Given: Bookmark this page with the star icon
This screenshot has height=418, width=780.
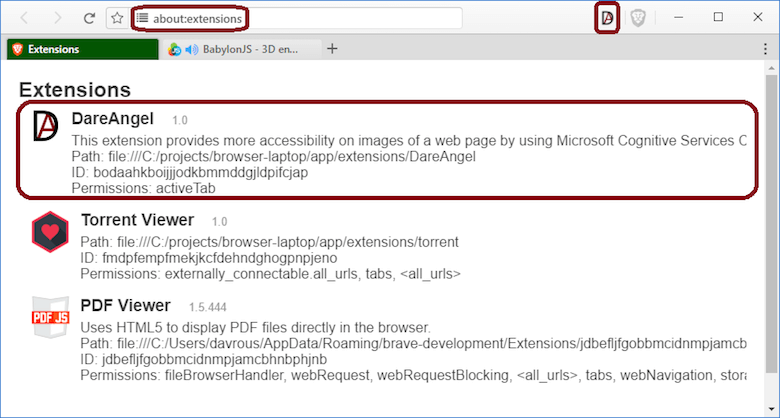Looking at the screenshot, I should pos(116,18).
